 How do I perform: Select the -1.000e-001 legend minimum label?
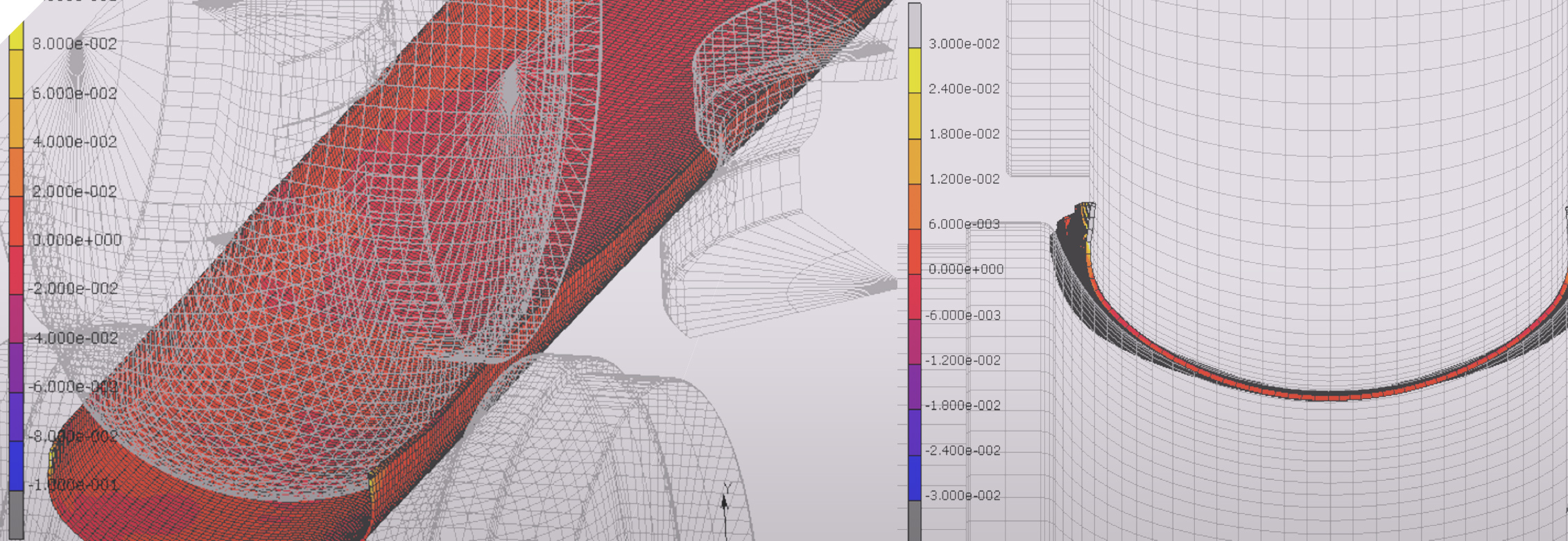pos(74,484)
